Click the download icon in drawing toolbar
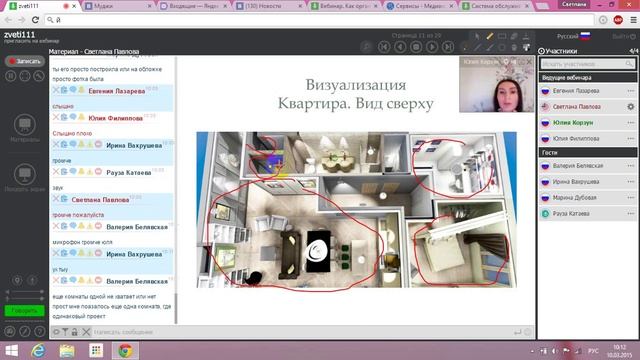Viewport: 640px width, 360px height. 527,36
